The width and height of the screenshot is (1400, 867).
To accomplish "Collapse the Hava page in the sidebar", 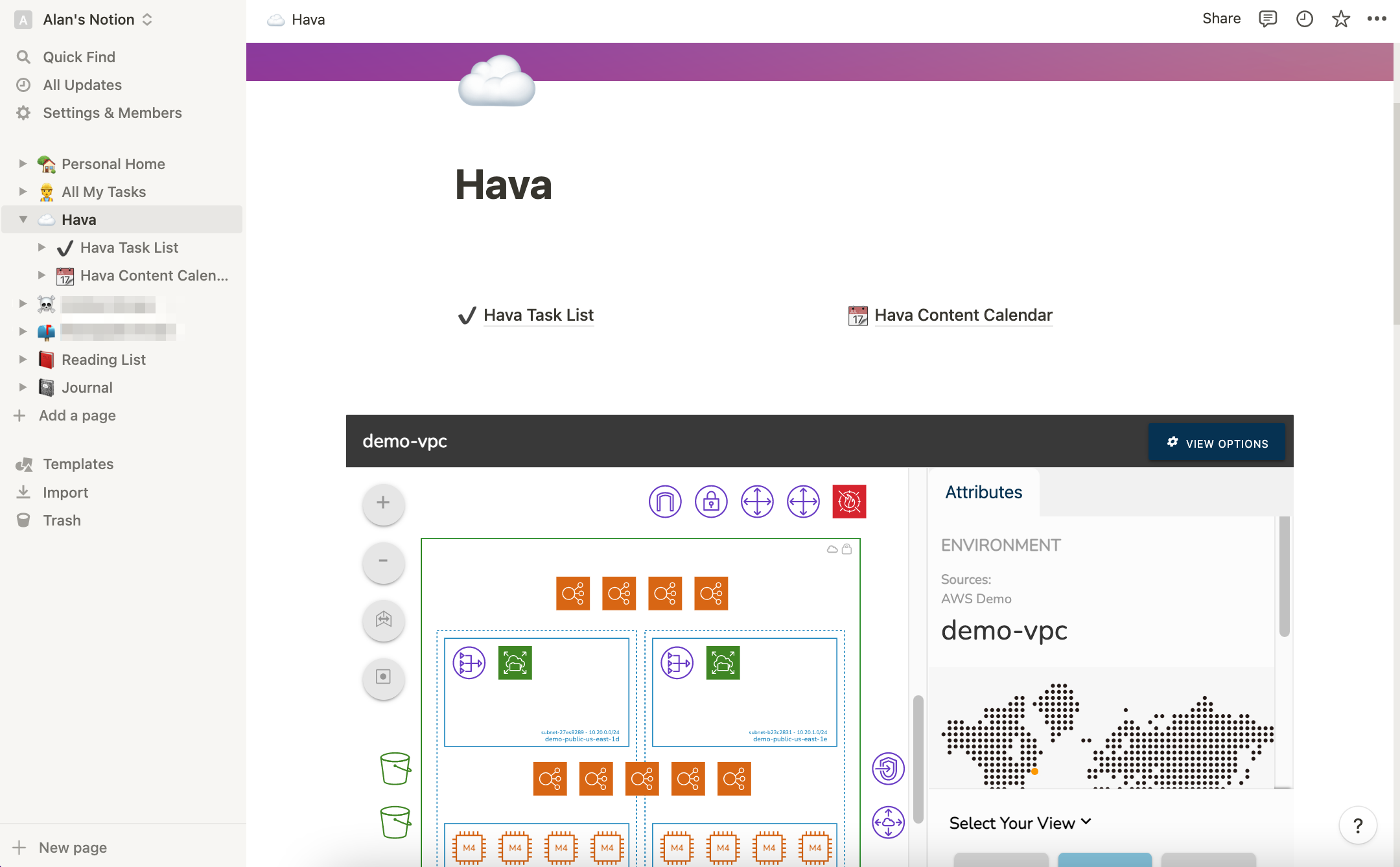I will (22, 219).
